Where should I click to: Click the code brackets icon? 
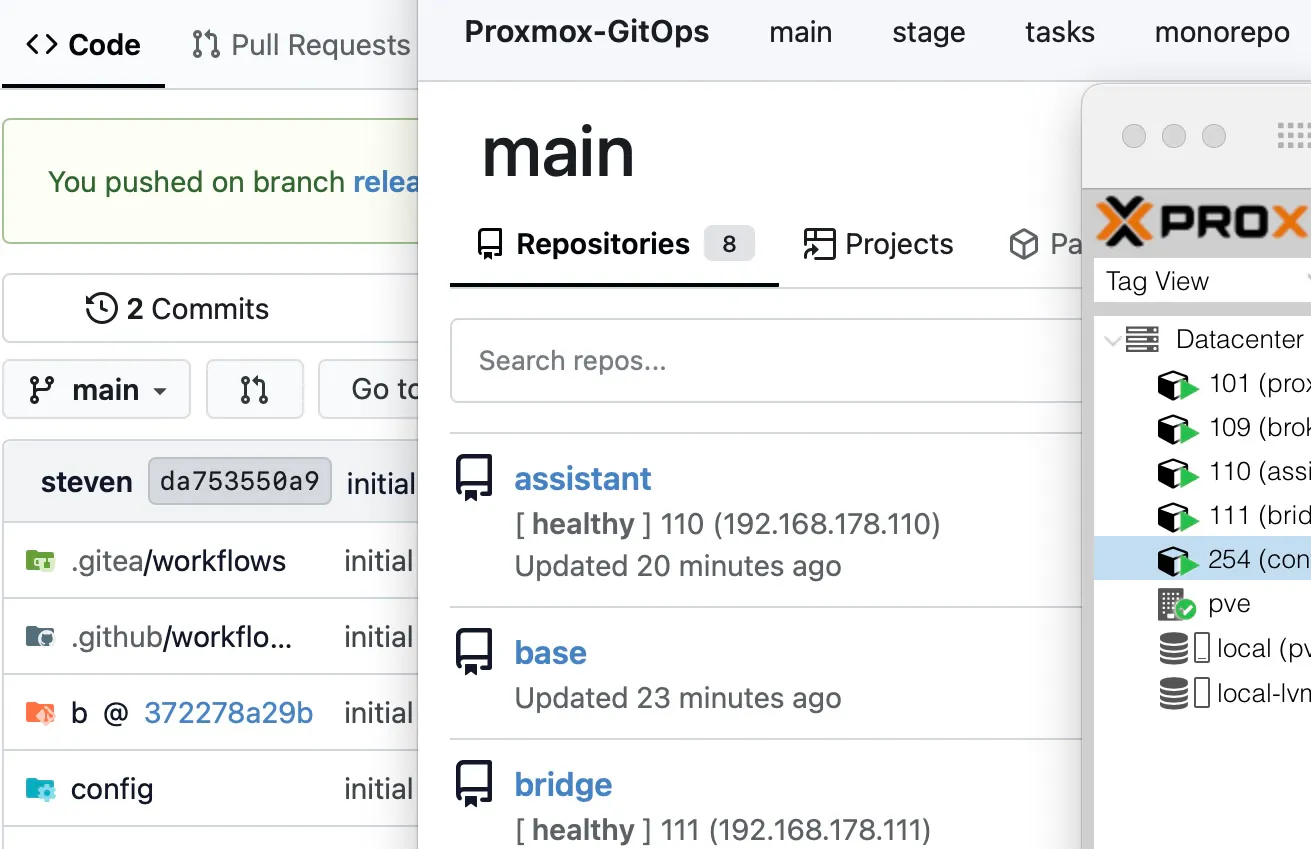pyautogui.click(x=41, y=45)
